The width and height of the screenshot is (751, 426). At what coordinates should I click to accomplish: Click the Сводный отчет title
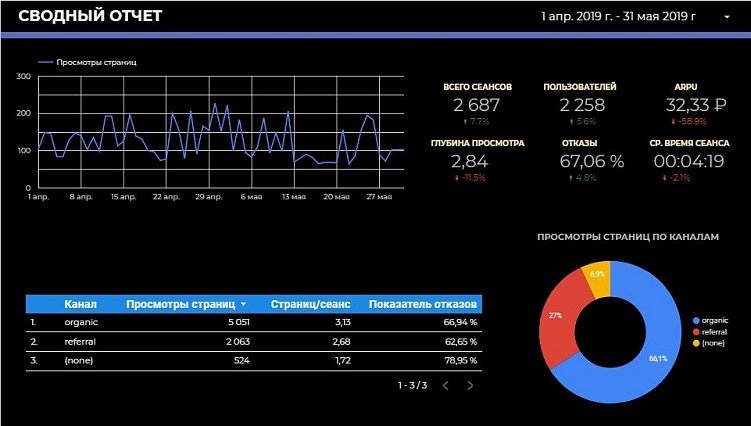(90, 16)
